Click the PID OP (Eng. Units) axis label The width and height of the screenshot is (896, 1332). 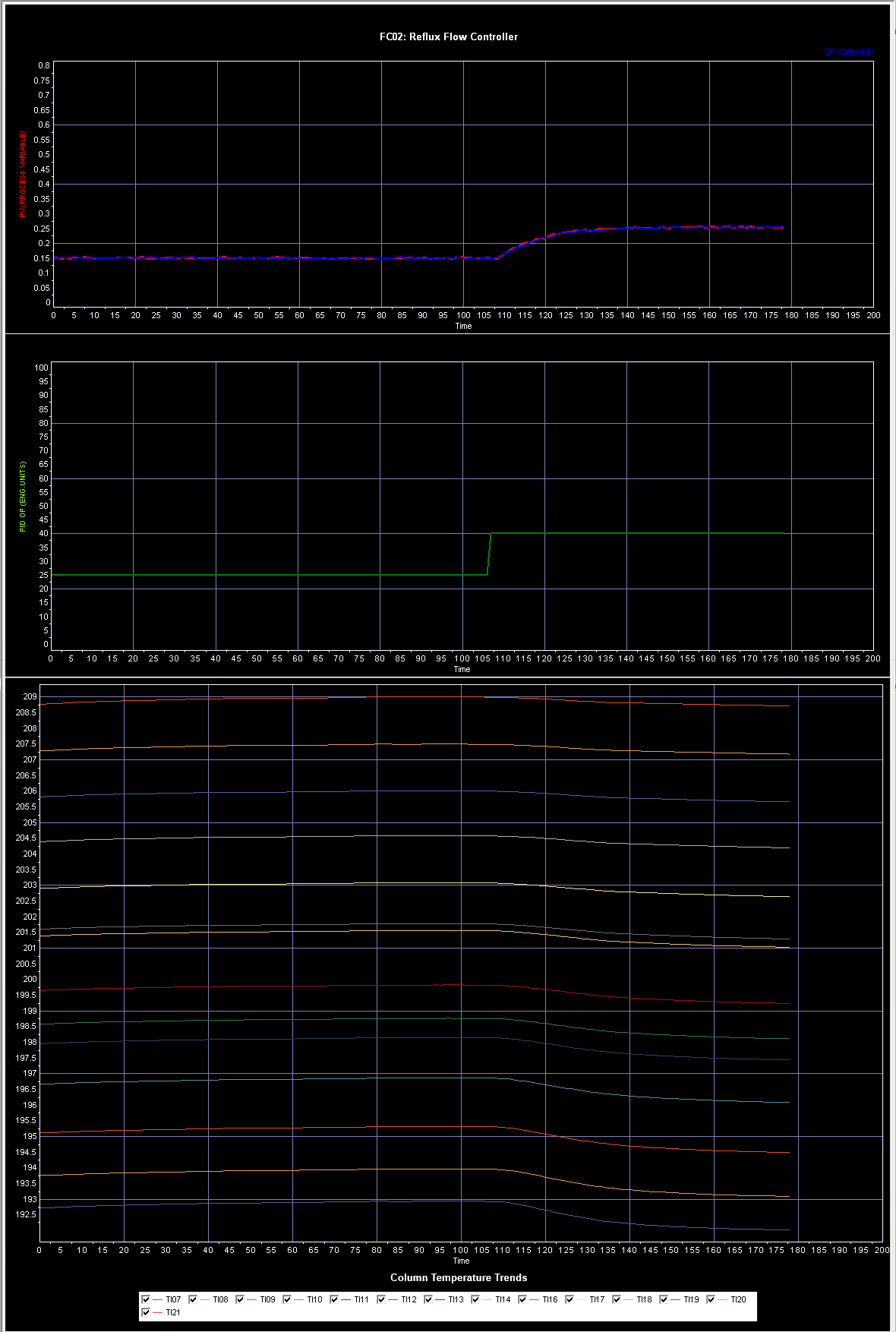(x=23, y=497)
